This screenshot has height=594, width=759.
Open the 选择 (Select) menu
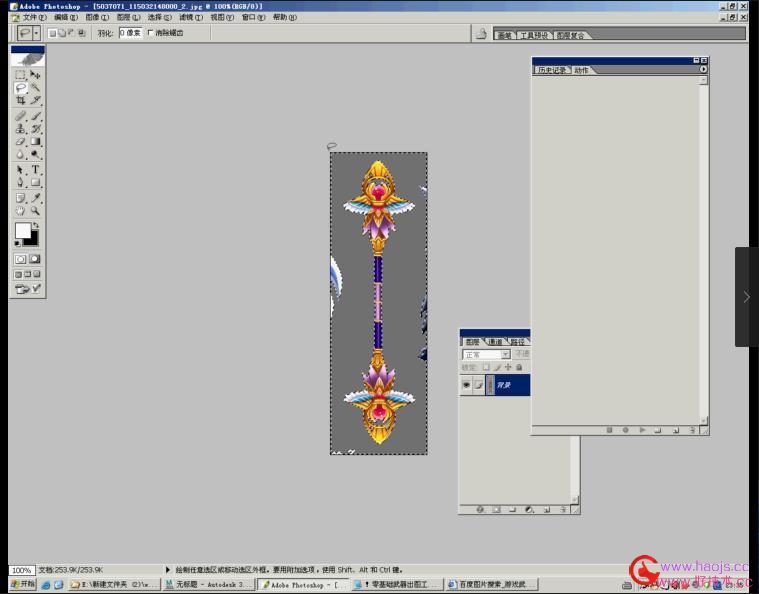159,17
